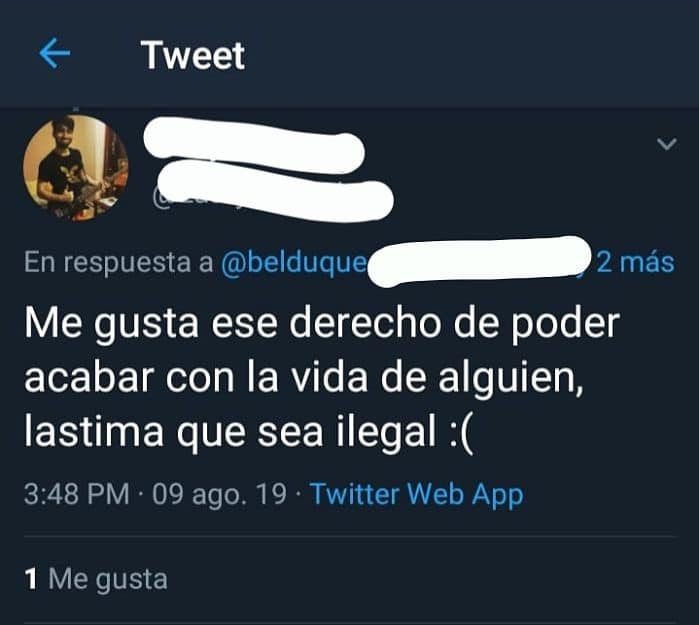The width and height of the screenshot is (699, 625).
Task: Tap the Tweet header title
Action: (193, 55)
